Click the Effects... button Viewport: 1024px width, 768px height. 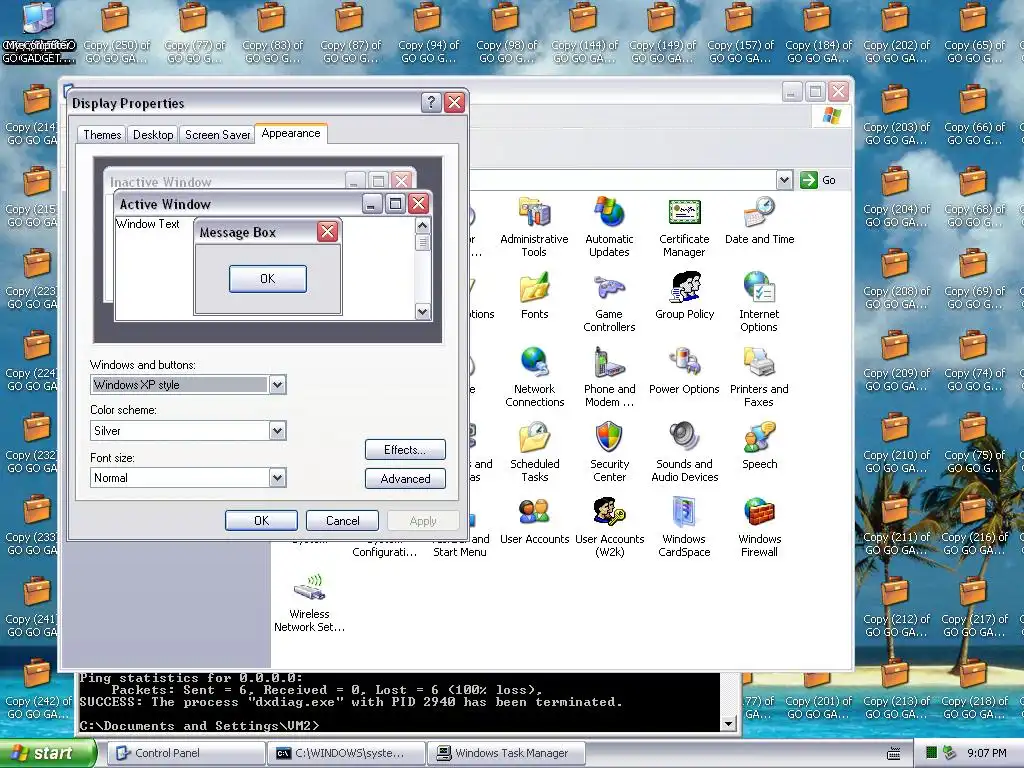pyautogui.click(x=405, y=450)
